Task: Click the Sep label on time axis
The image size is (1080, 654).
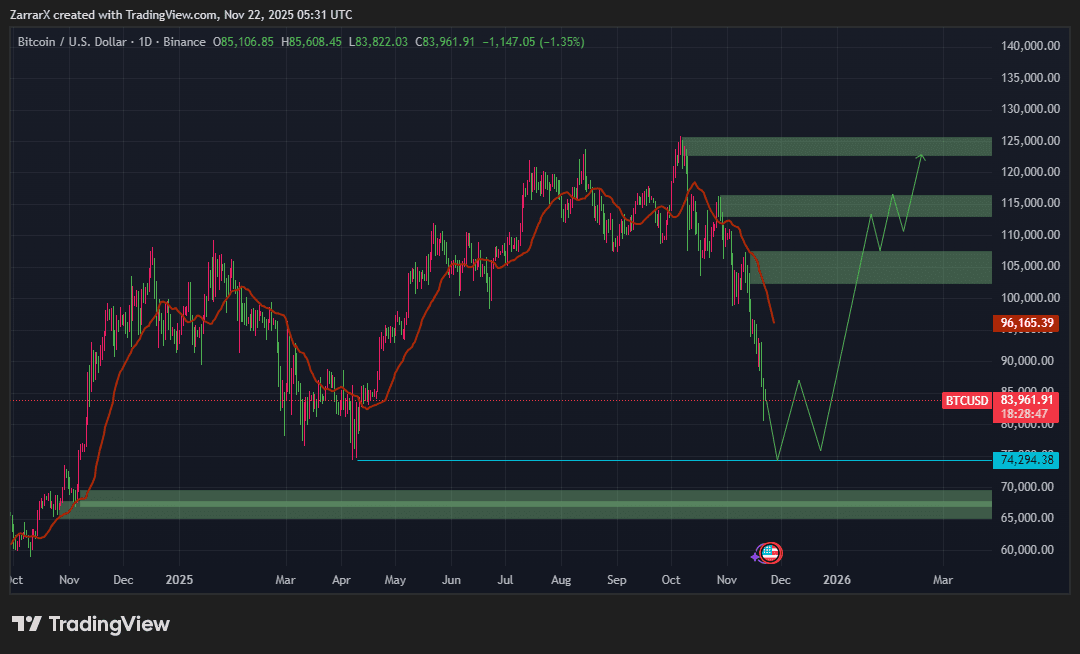Action: 616,580
